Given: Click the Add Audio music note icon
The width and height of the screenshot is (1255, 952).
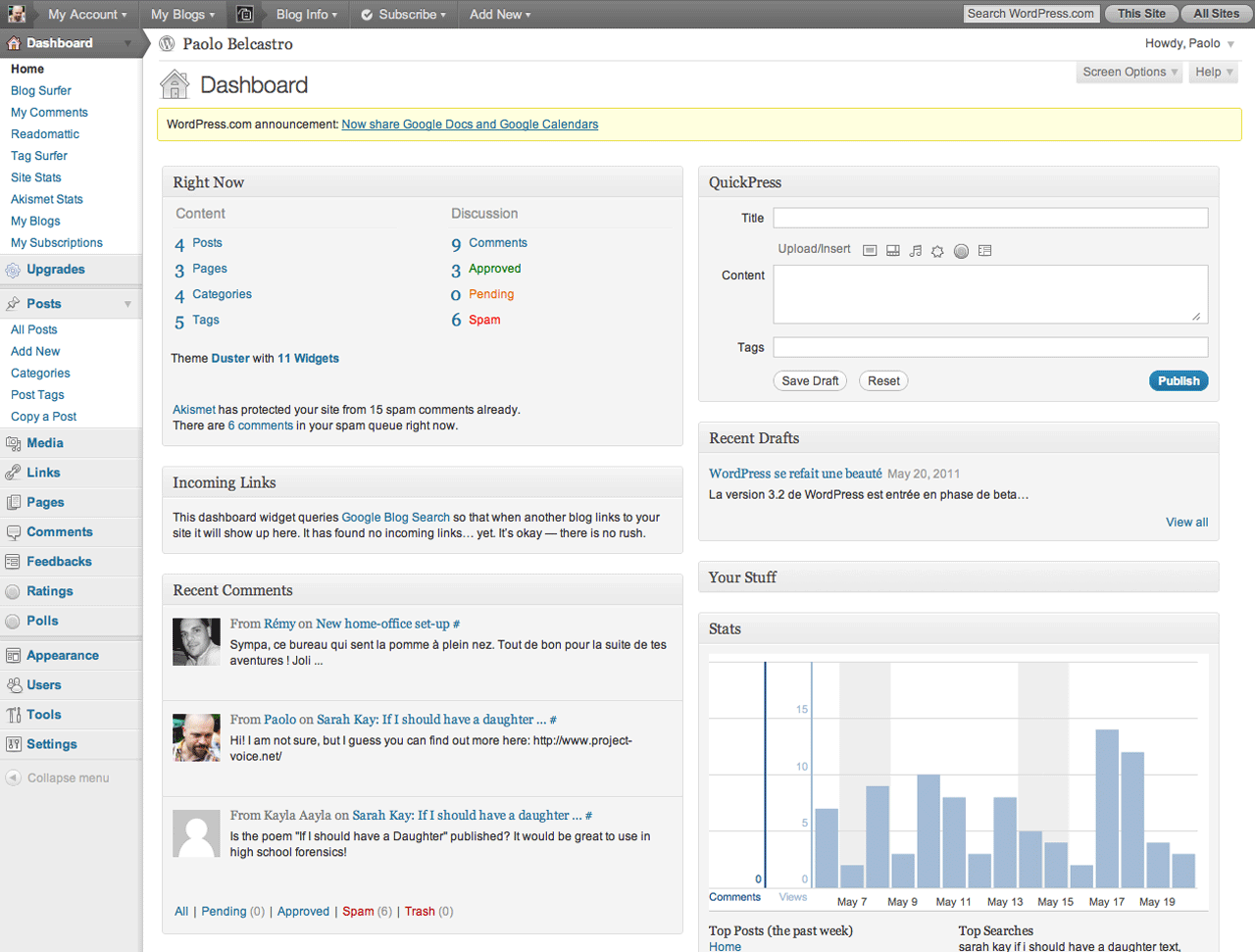Looking at the screenshot, I should [916, 251].
